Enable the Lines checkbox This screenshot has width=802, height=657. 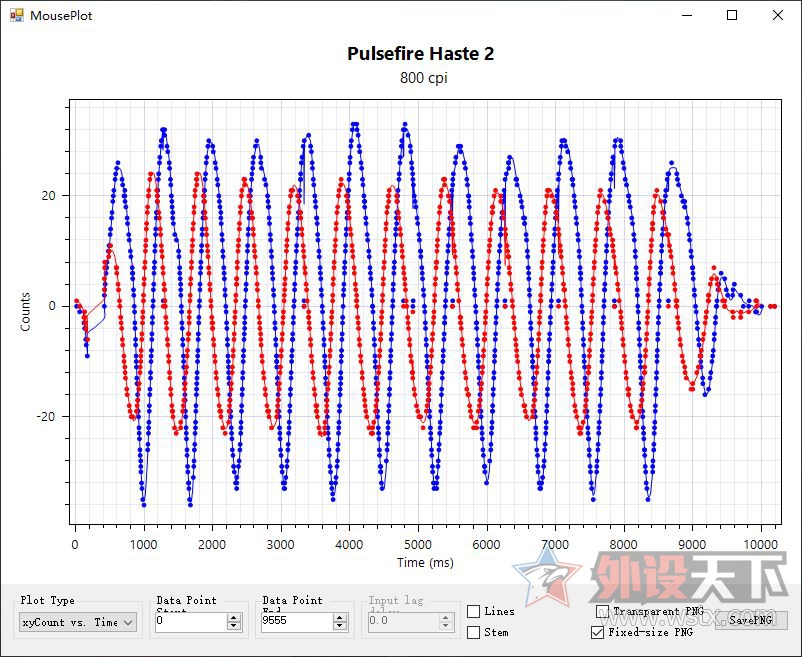[474, 611]
